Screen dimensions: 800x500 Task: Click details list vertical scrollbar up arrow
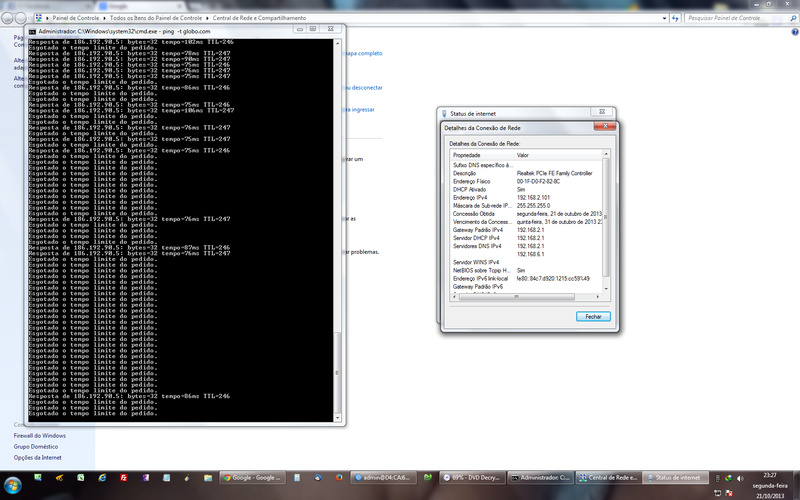[606, 154]
